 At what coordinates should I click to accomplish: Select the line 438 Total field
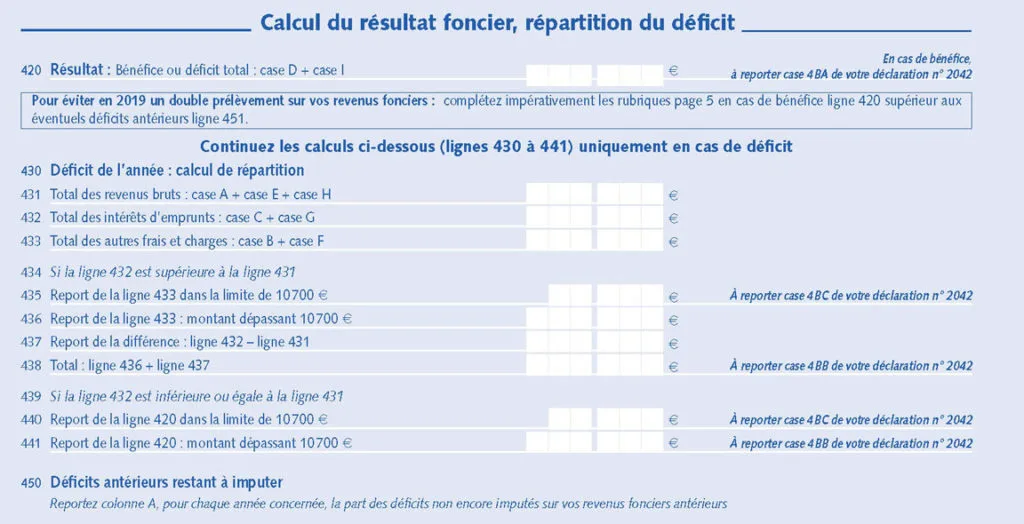(595, 365)
